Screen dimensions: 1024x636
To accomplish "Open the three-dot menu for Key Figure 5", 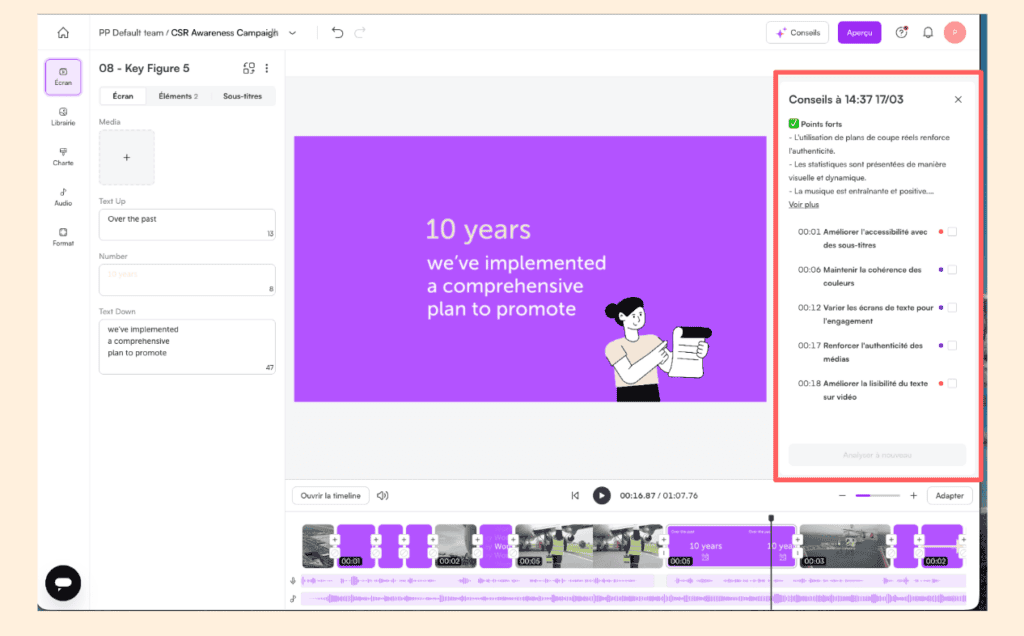I will click(267, 68).
